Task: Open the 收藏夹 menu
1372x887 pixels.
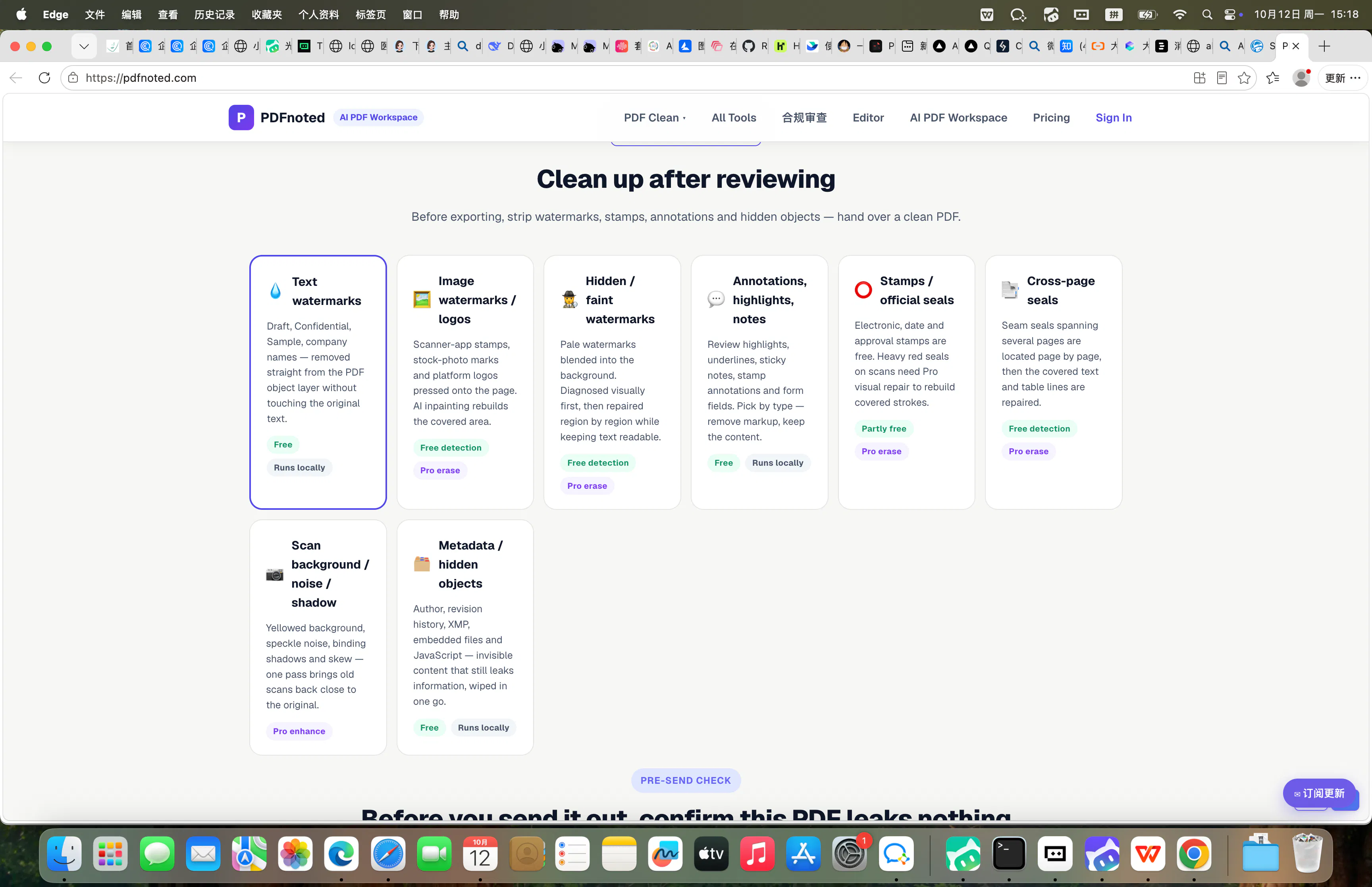Action: [x=266, y=14]
